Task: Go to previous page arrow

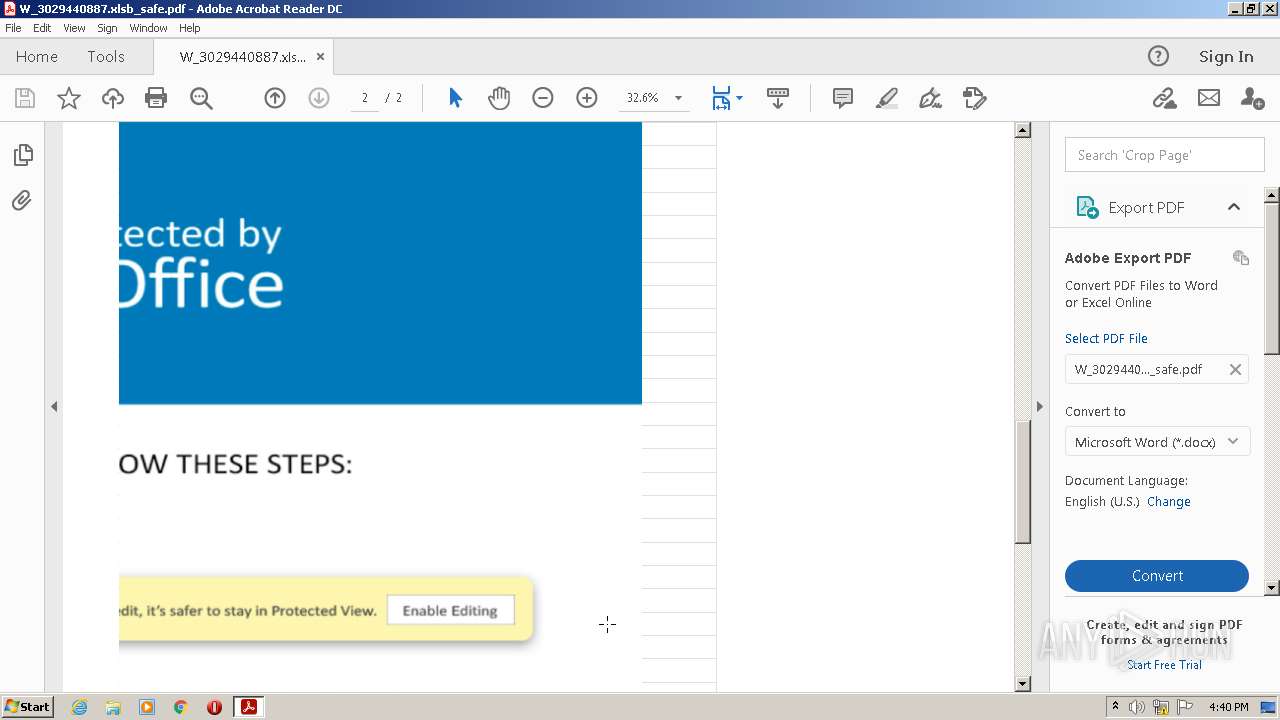Action: (x=275, y=98)
